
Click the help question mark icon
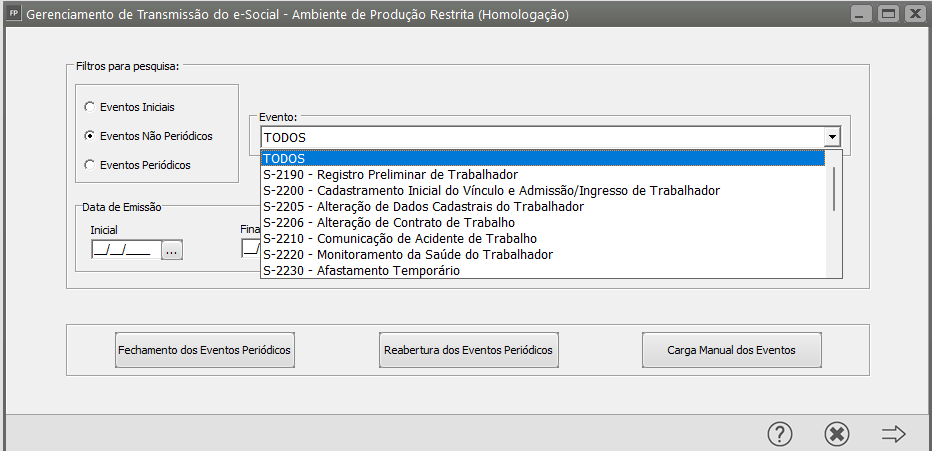pos(780,433)
